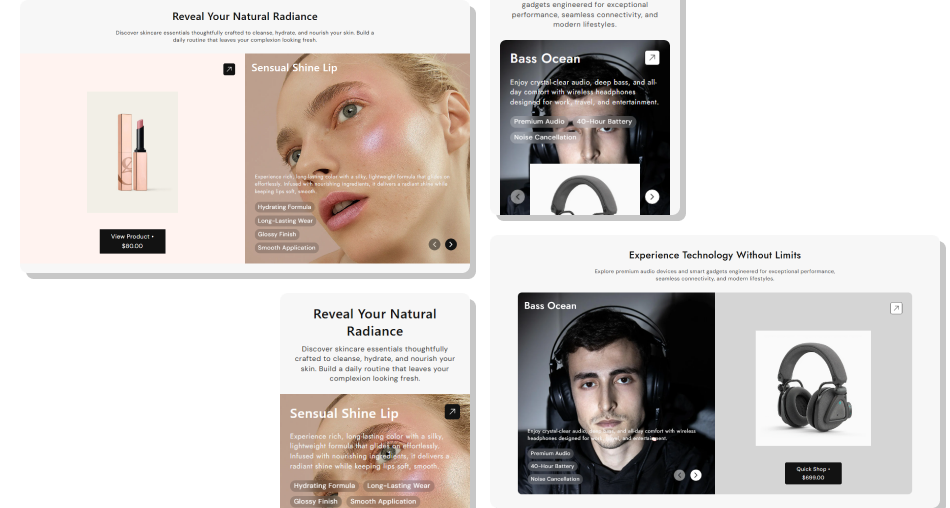Click Long-Lasting Wear tag on wide skincare card
Image resolution: width=950 pixels, height=508 pixels.
(285, 221)
